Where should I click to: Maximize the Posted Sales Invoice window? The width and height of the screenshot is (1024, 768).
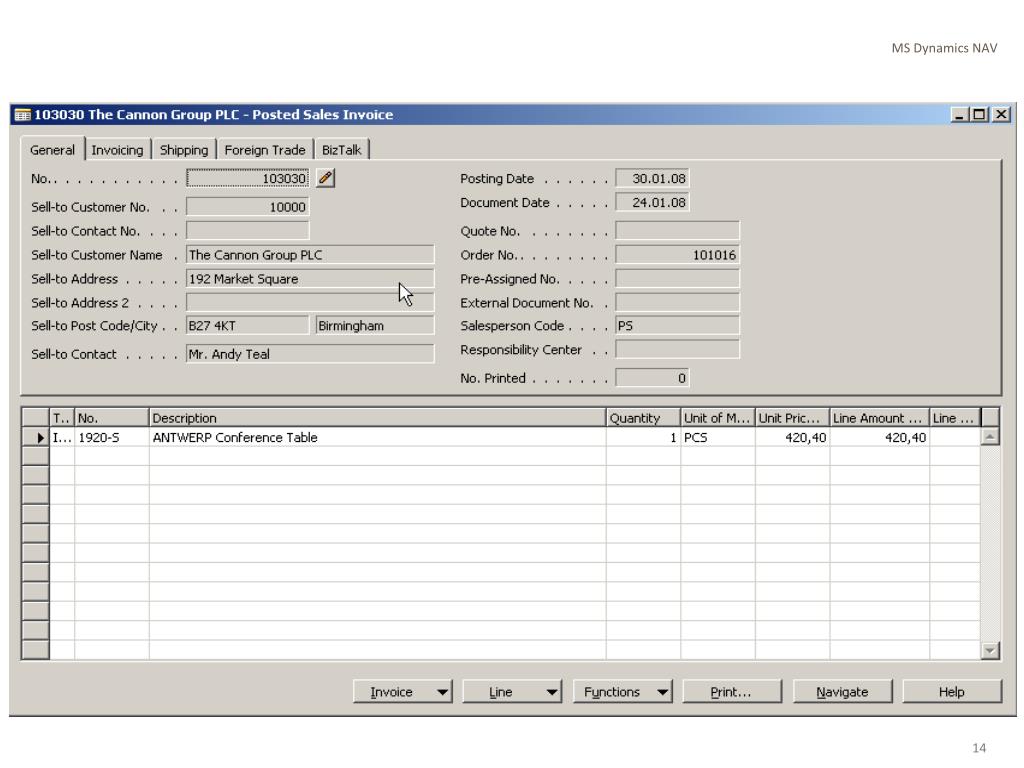pyautogui.click(x=979, y=115)
